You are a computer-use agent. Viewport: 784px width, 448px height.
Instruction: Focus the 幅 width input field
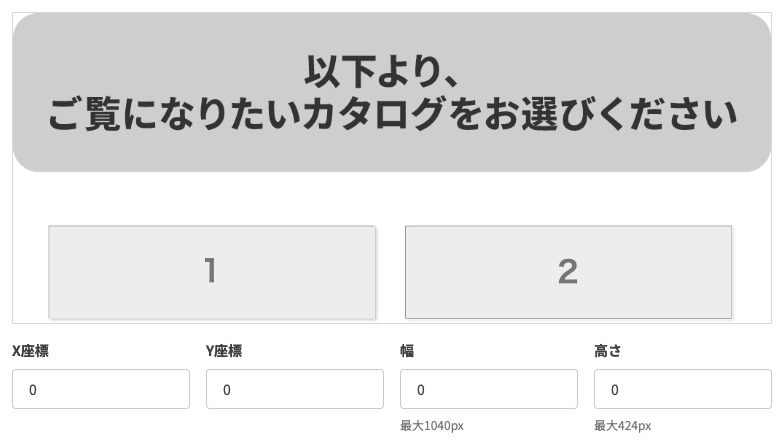coord(489,389)
